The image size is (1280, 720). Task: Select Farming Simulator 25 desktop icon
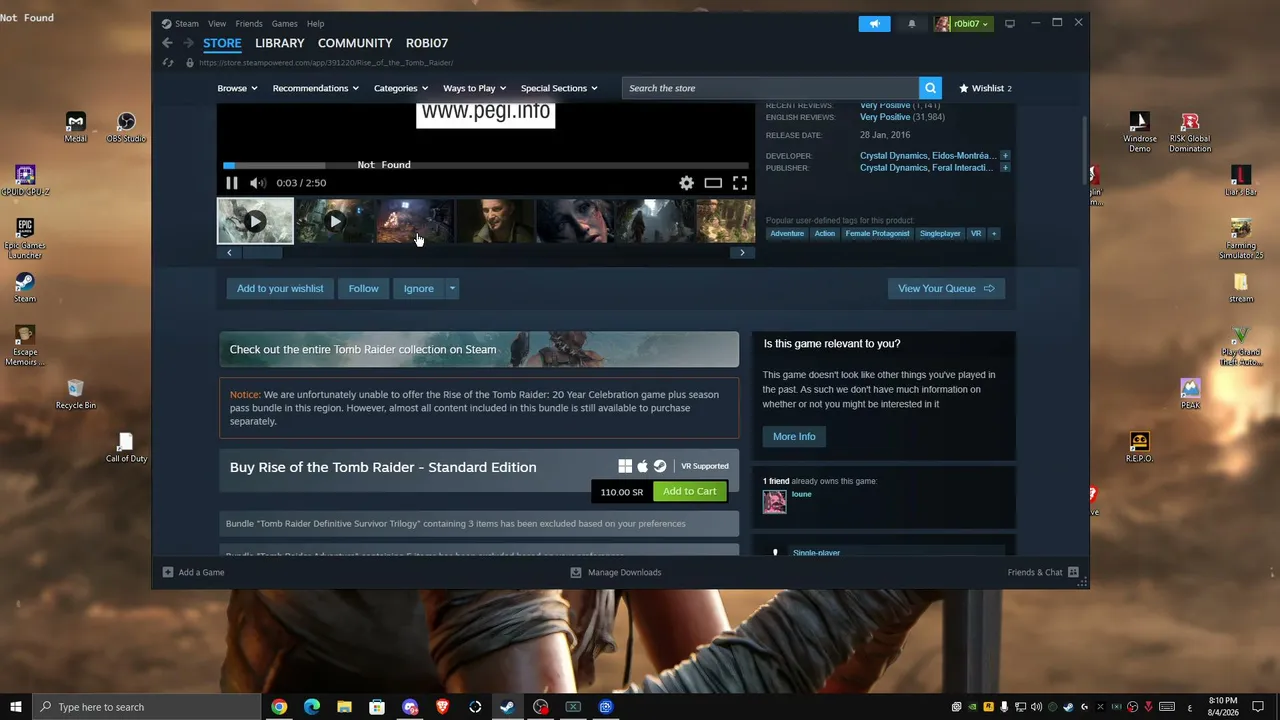[1241, 239]
